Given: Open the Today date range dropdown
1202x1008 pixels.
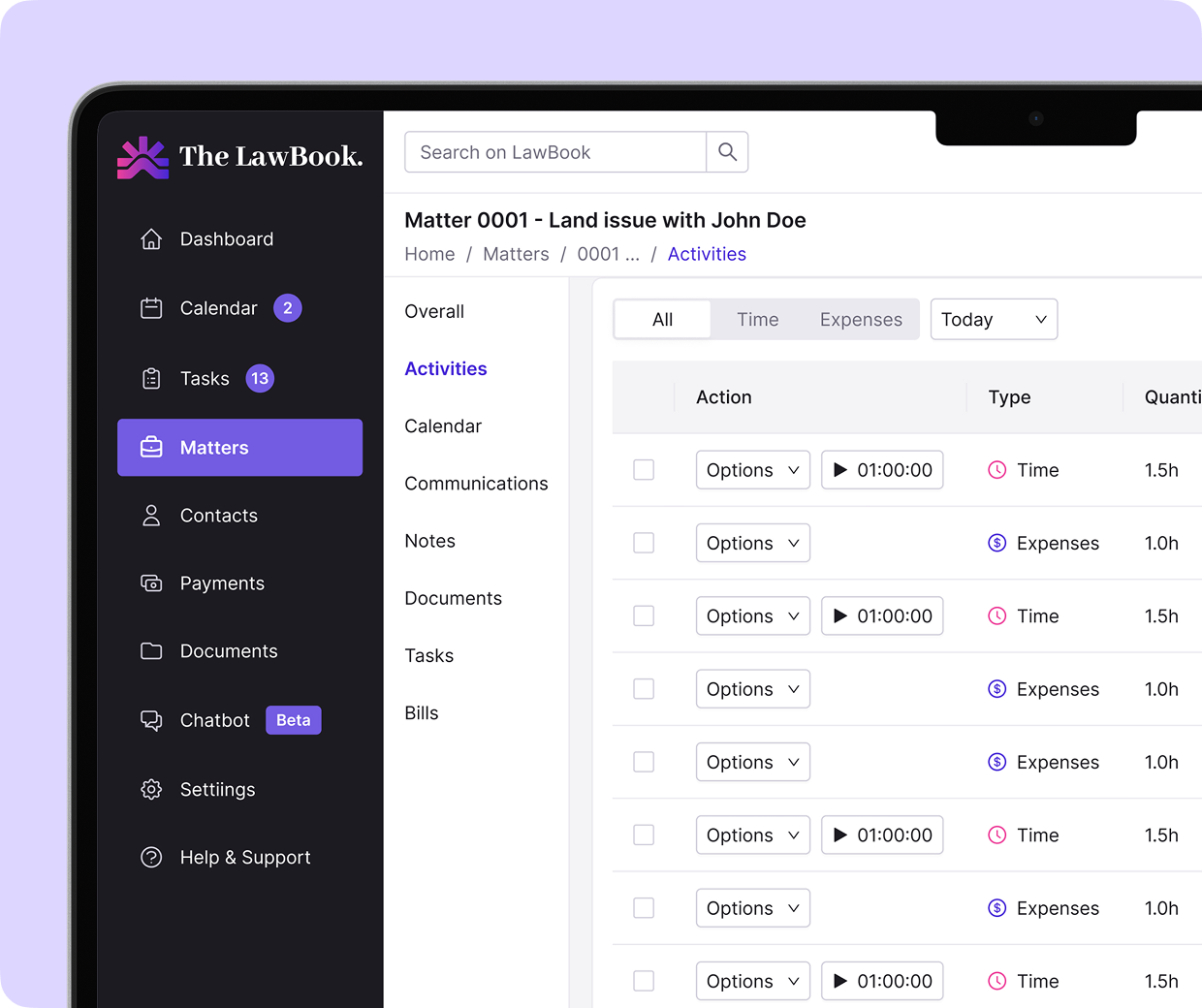Looking at the screenshot, I should click(x=994, y=319).
